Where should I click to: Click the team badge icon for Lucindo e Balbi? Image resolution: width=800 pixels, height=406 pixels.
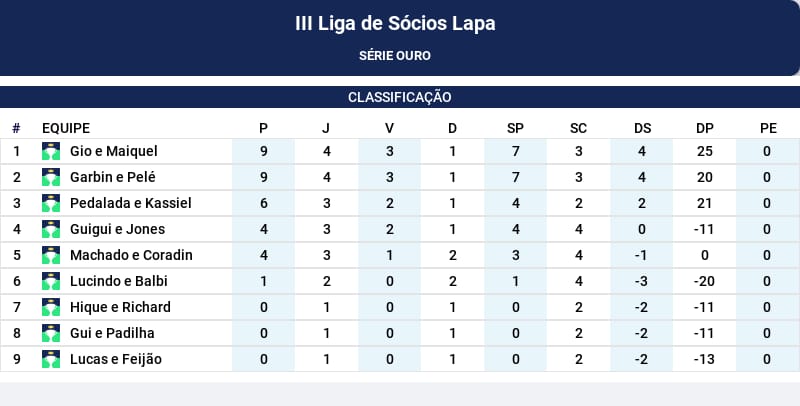click(x=51, y=282)
